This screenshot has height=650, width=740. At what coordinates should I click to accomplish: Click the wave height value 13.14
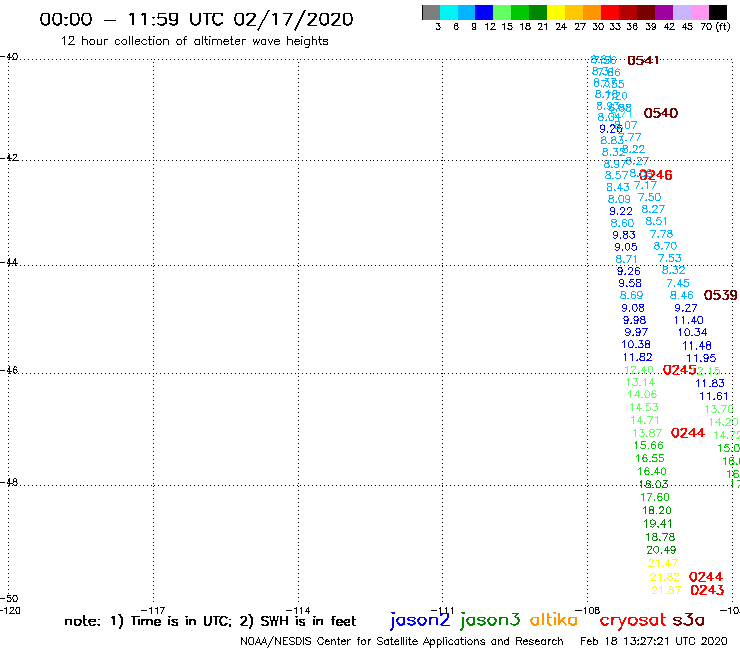coord(640,382)
